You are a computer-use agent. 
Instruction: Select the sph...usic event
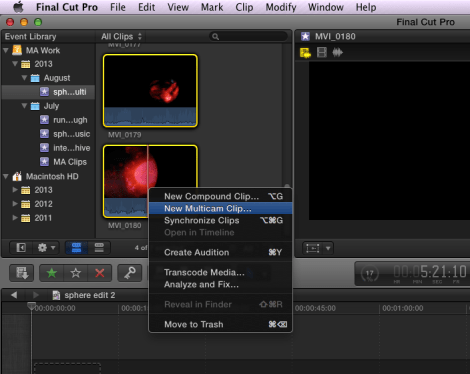coord(48,134)
